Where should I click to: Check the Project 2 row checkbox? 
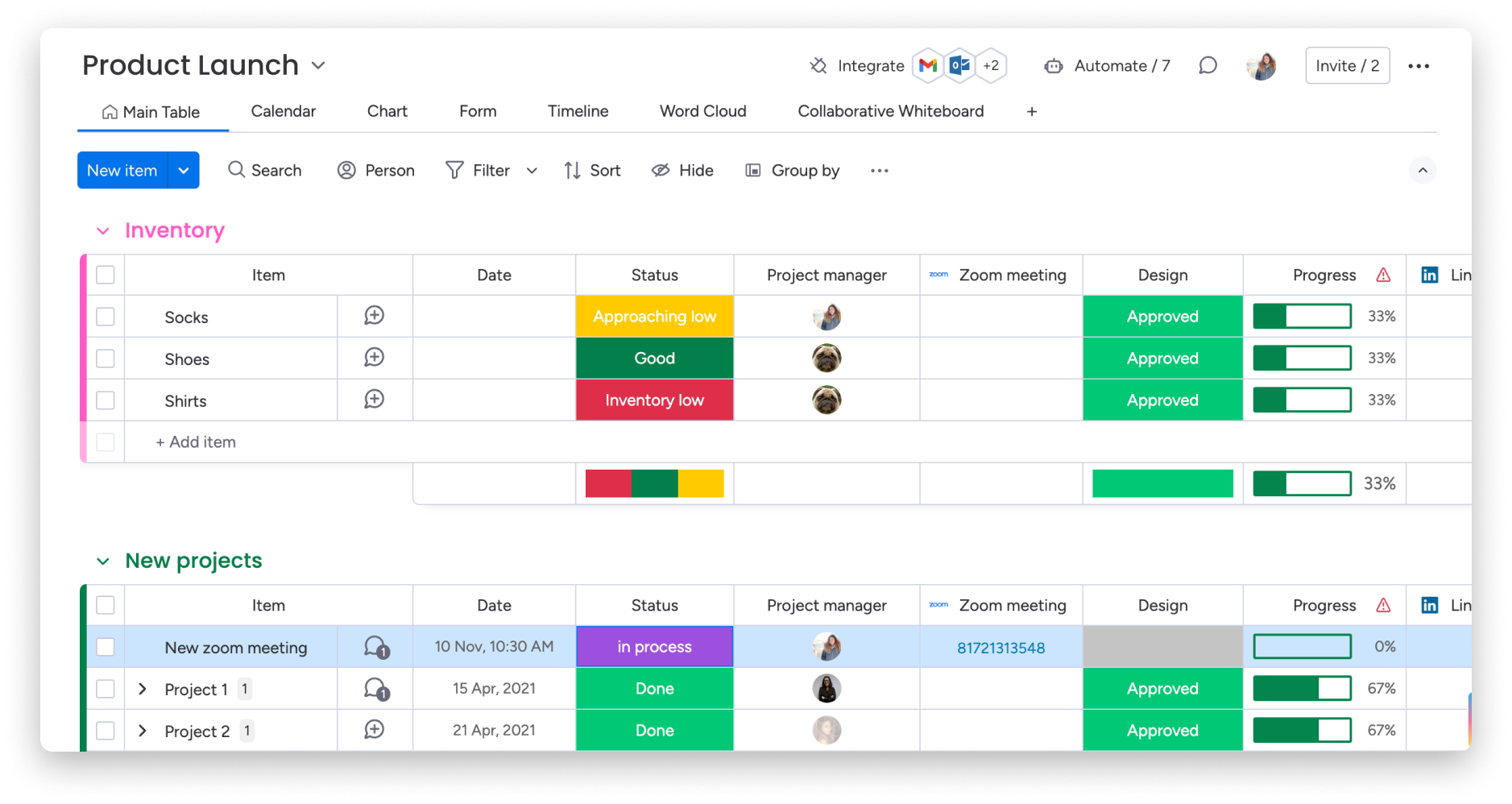106,731
